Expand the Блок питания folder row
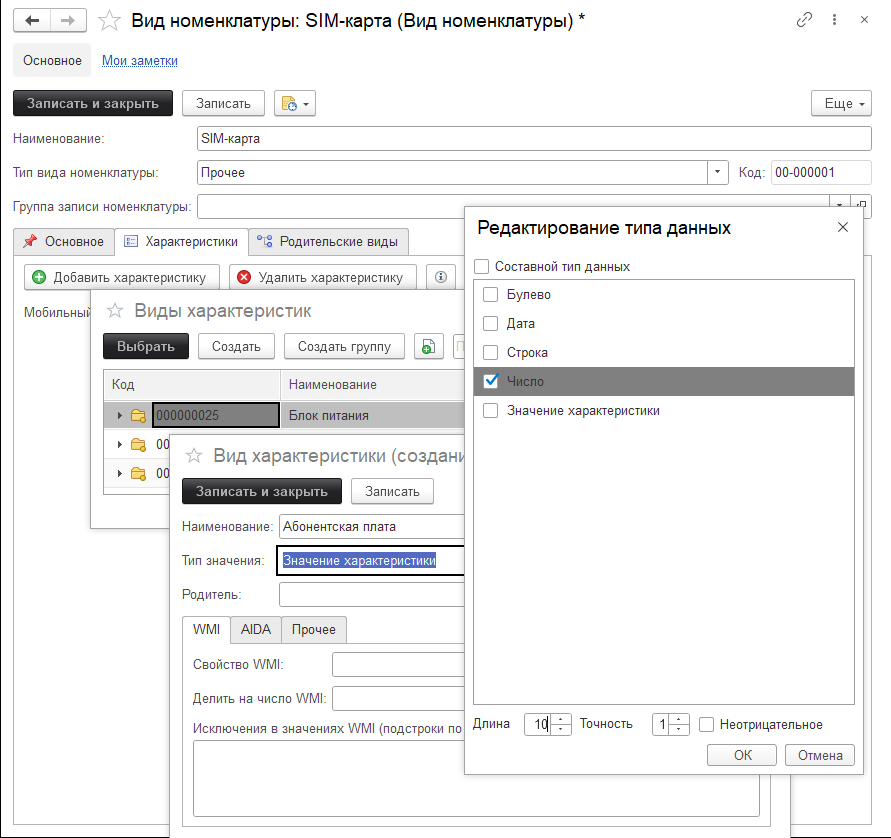Screen dimensions: 891x838 [x=121, y=415]
